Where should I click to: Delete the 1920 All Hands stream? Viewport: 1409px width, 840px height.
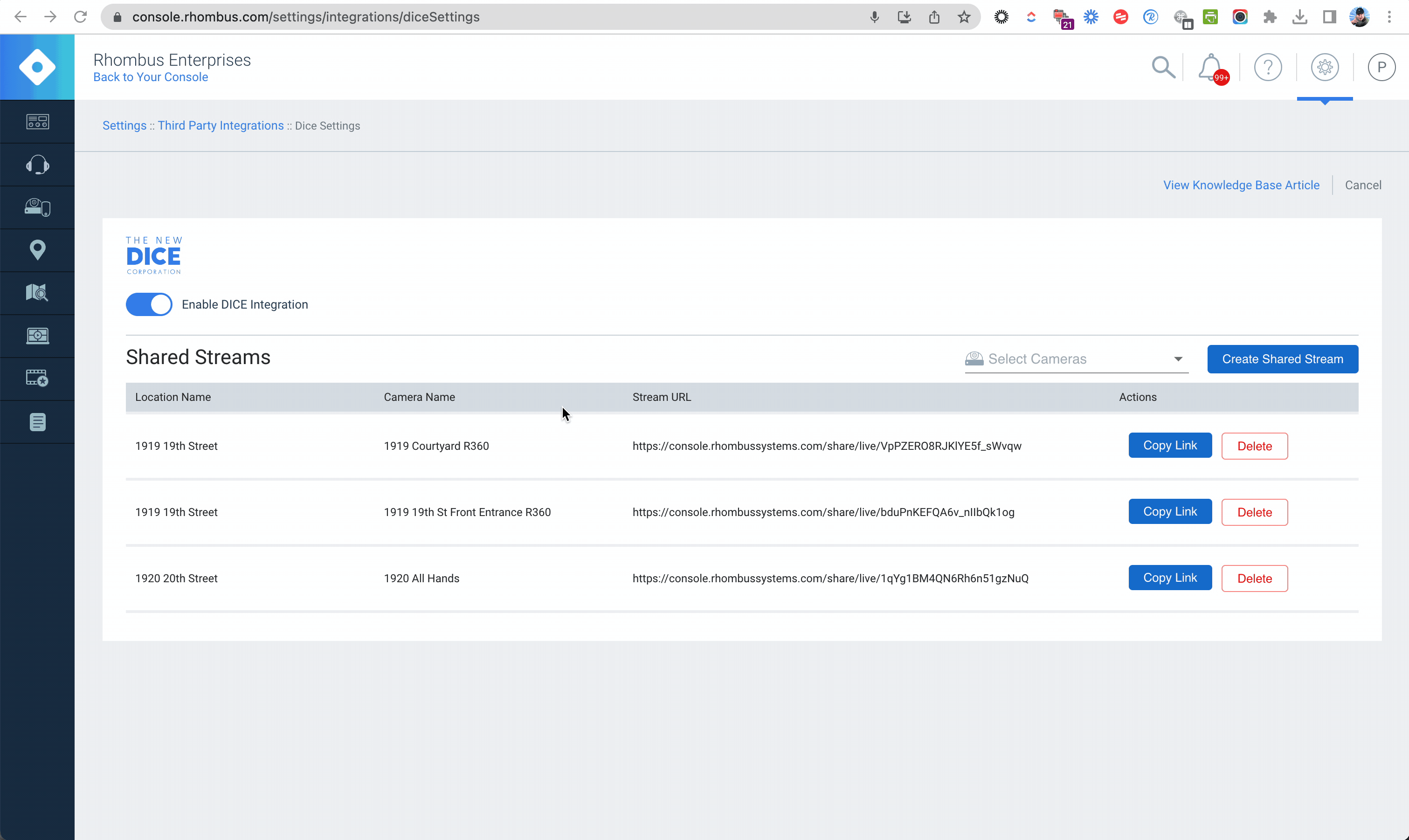point(1255,578)
